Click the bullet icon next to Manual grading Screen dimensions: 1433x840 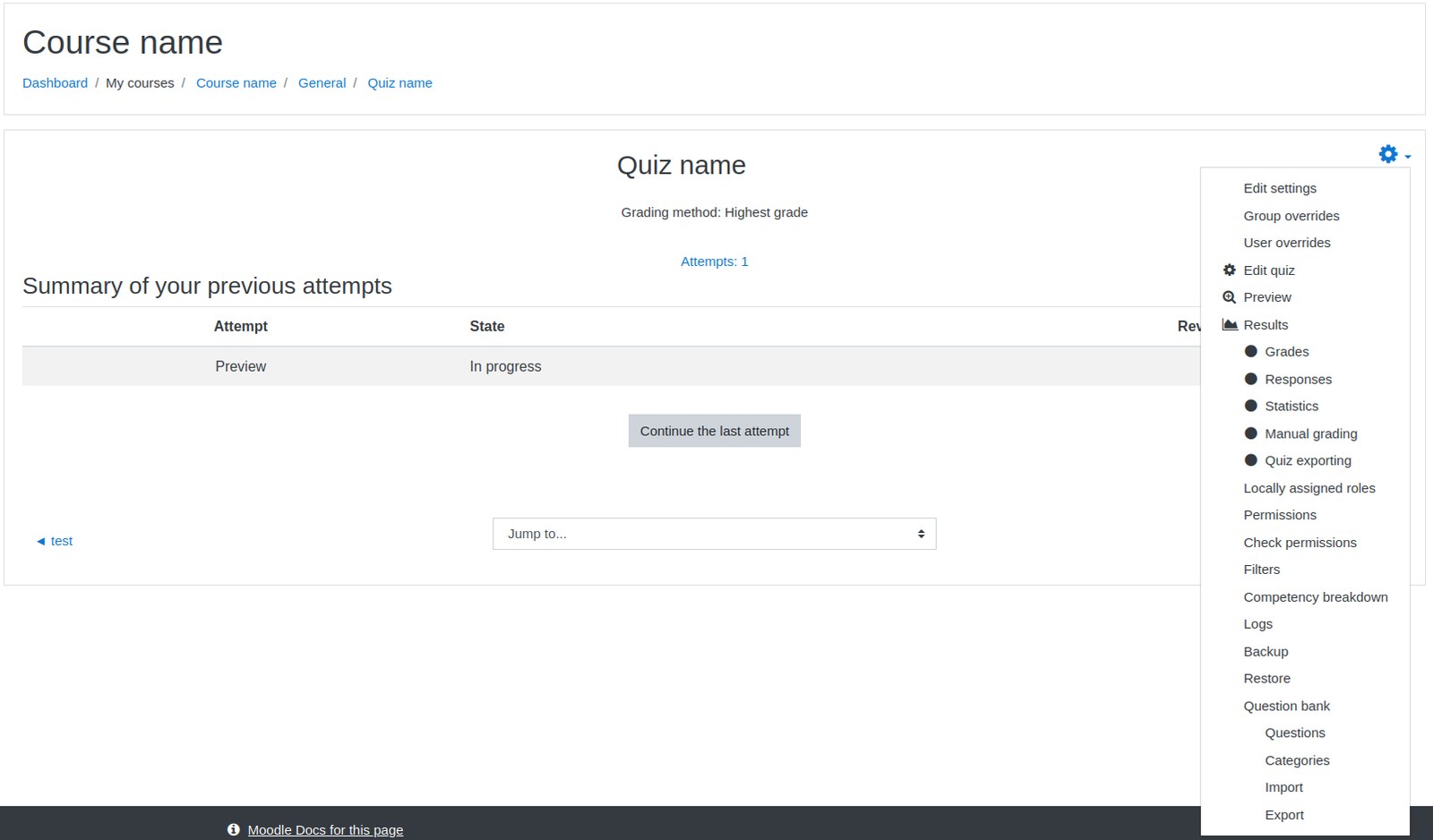click(x=1251, y=433)
